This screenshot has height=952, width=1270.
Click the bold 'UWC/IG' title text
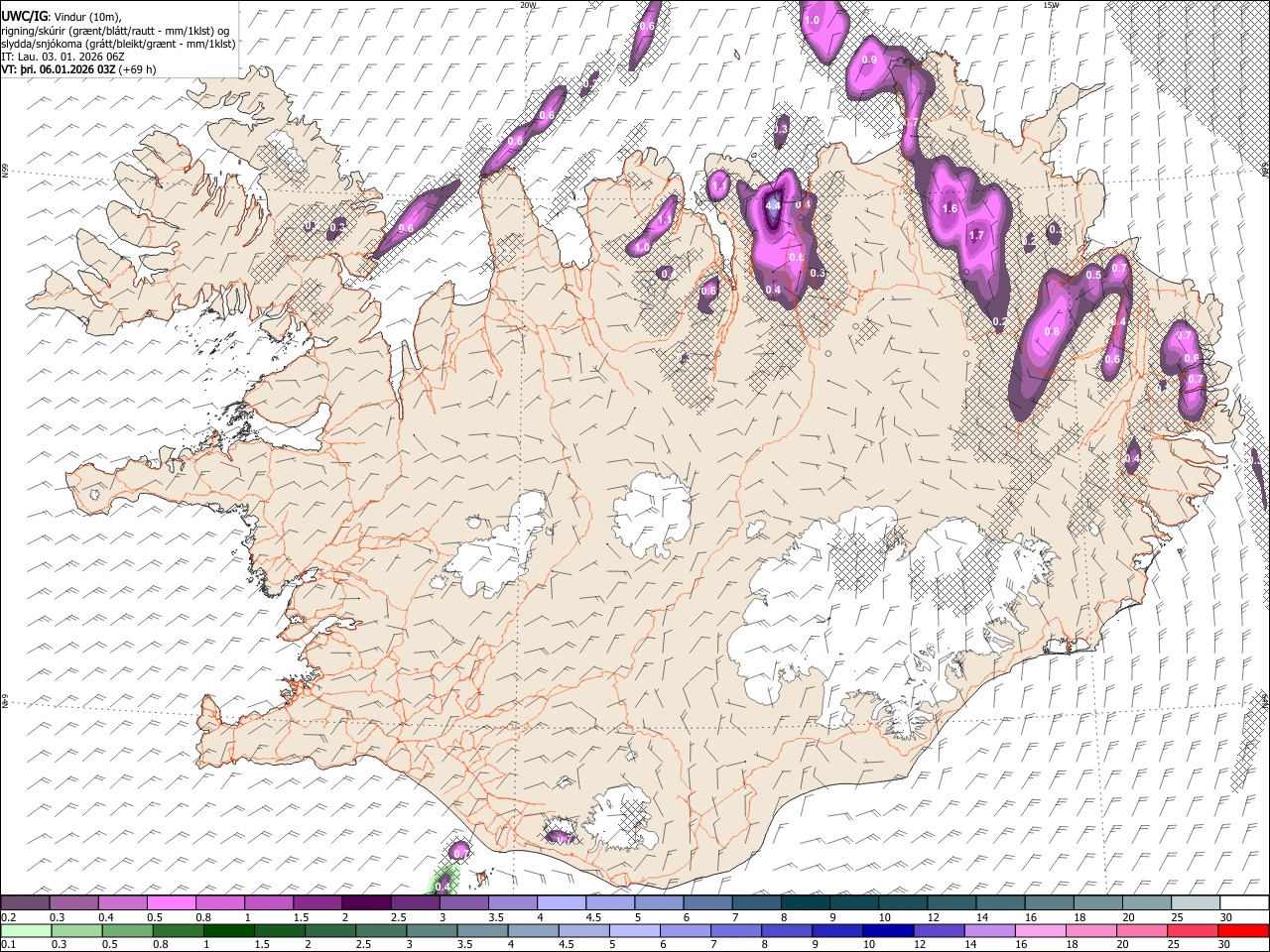pyautogui.click(x=23, y=15)
